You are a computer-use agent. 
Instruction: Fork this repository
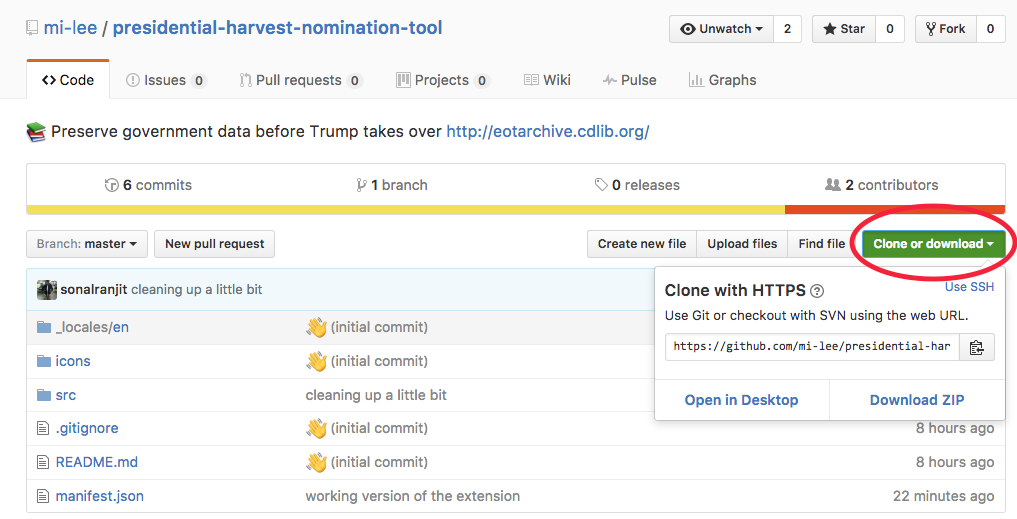pyautogui.click(x=945, y=29)
